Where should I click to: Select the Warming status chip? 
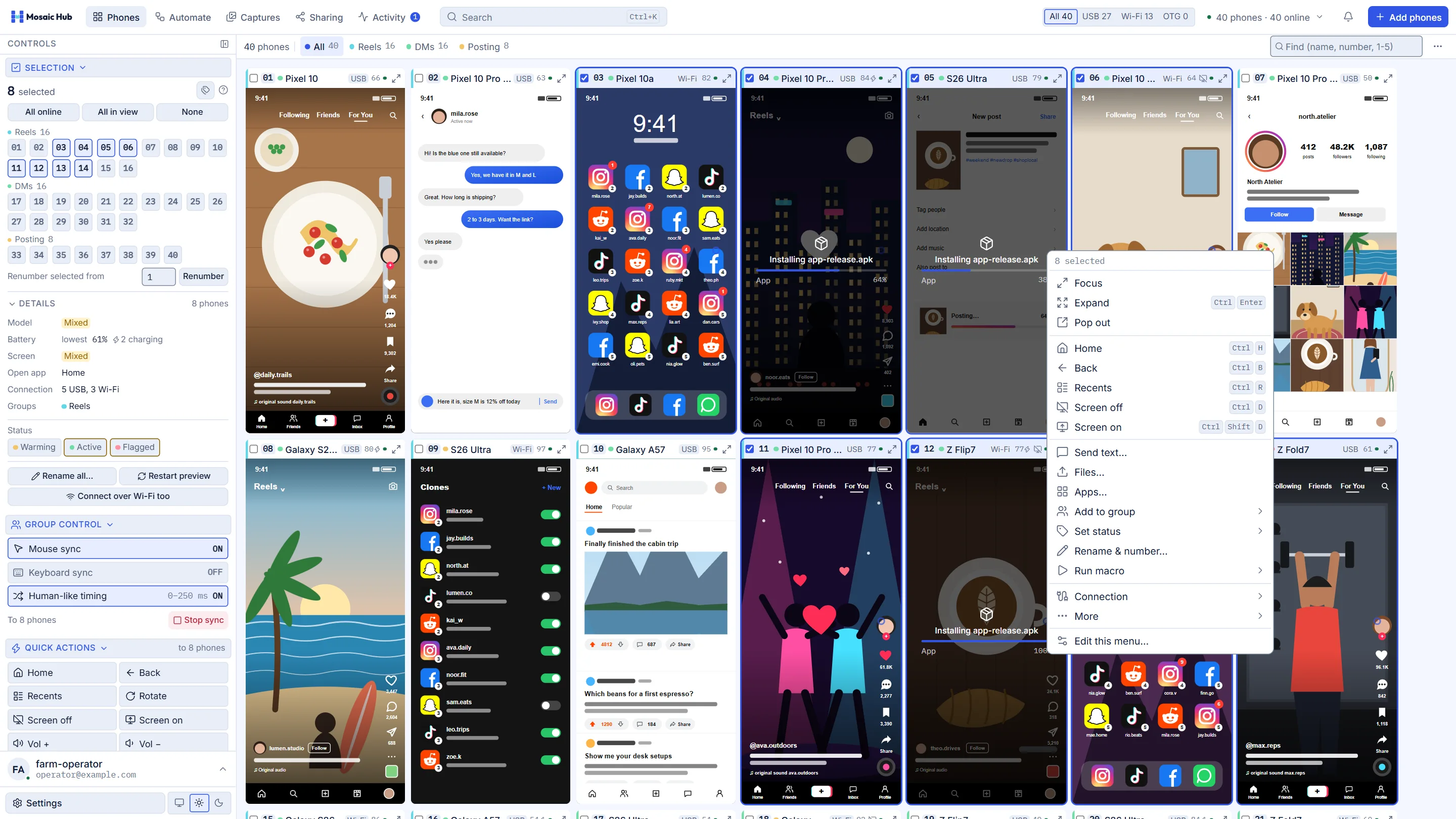pos(34,447)
